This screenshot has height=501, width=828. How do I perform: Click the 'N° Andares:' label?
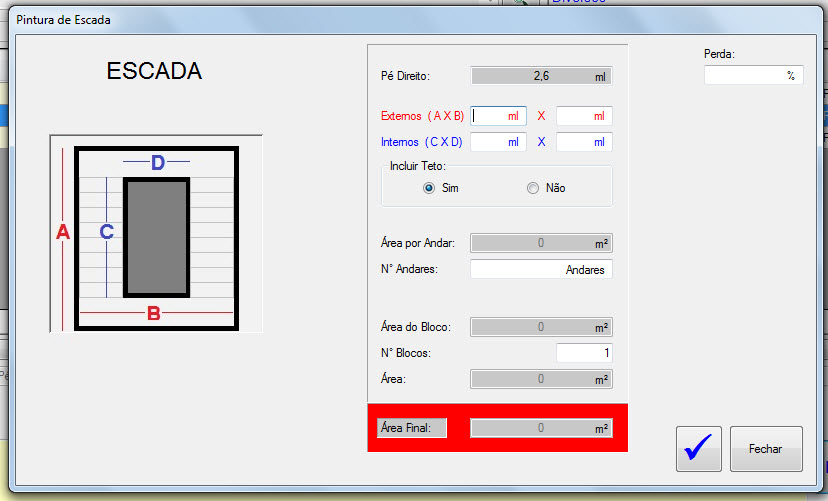[409, 269]
